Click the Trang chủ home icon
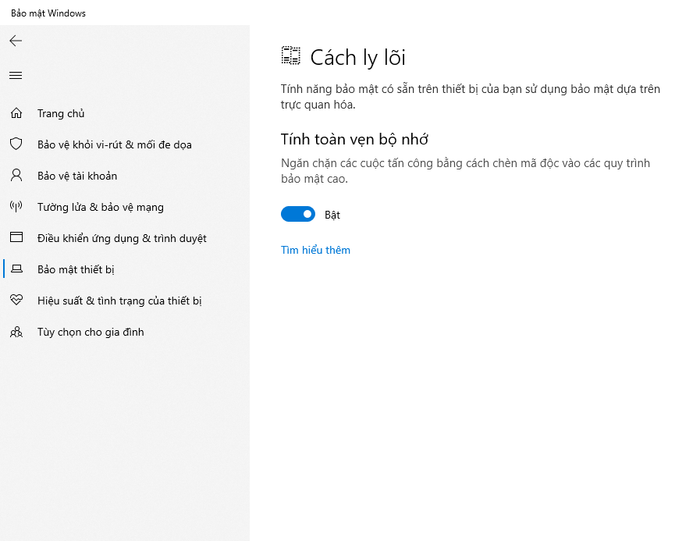The width and height of the screenshot is (700, 541). (17, 113)
